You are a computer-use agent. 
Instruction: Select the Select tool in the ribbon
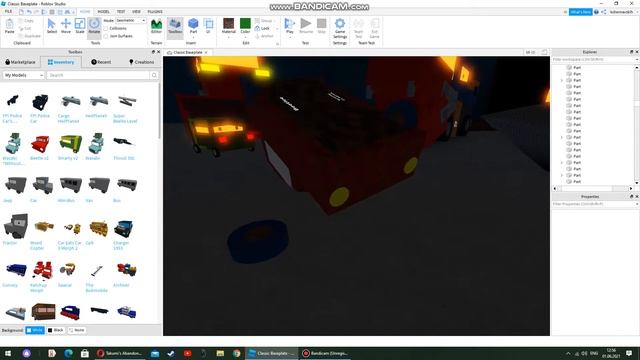tap(52, 26)
